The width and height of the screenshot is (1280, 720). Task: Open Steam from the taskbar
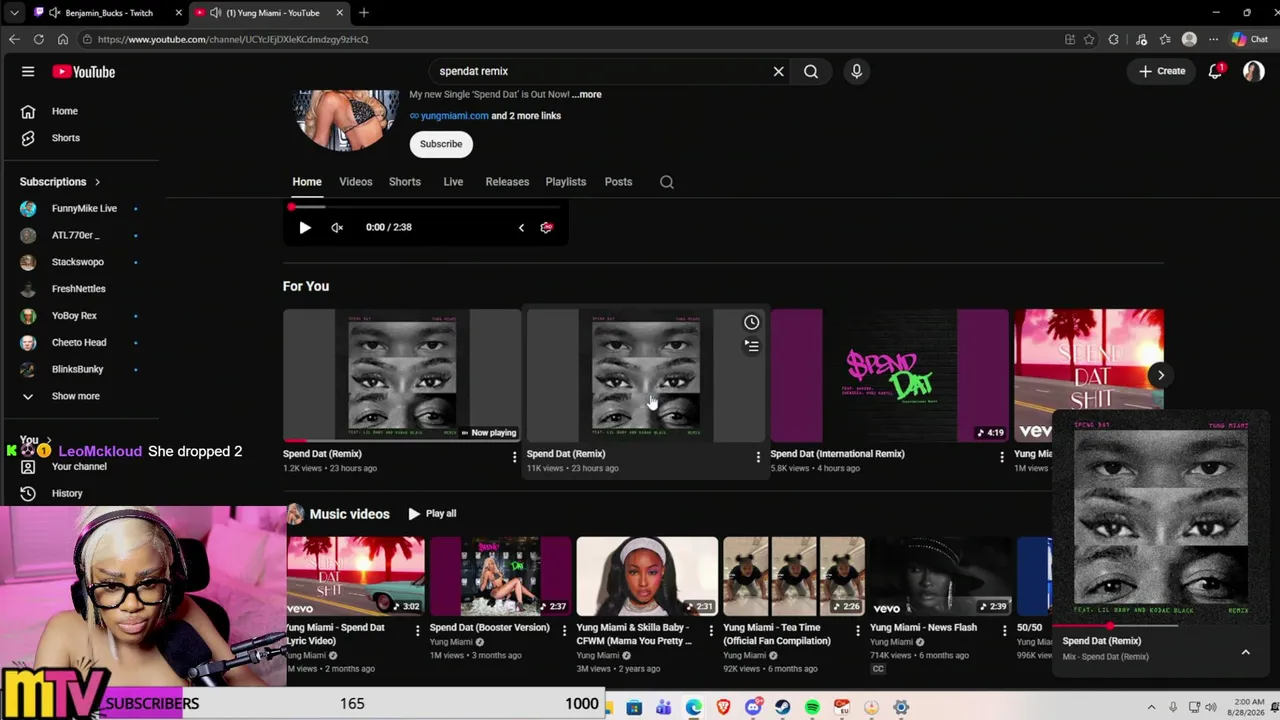pyautogui.click(x=782, y=708)
